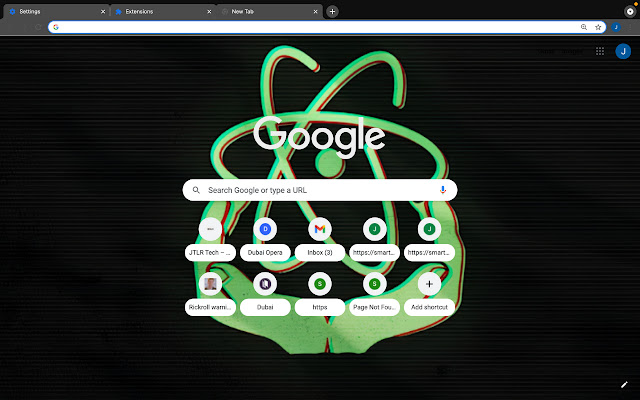
Task: Open the Chrome profile J avatar in the toolbar
Action: pyautogui.click(x=616, y=27)
